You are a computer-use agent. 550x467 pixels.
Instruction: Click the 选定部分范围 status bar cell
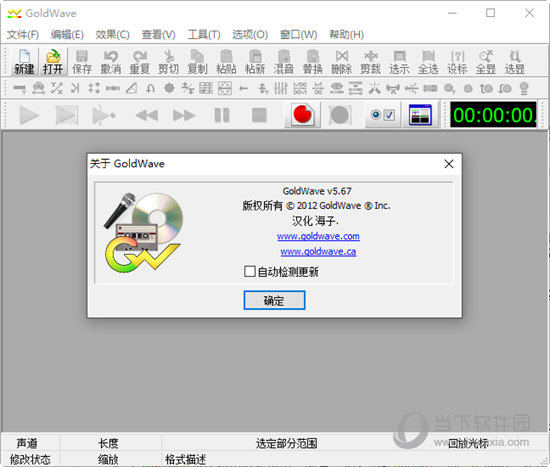286,443
